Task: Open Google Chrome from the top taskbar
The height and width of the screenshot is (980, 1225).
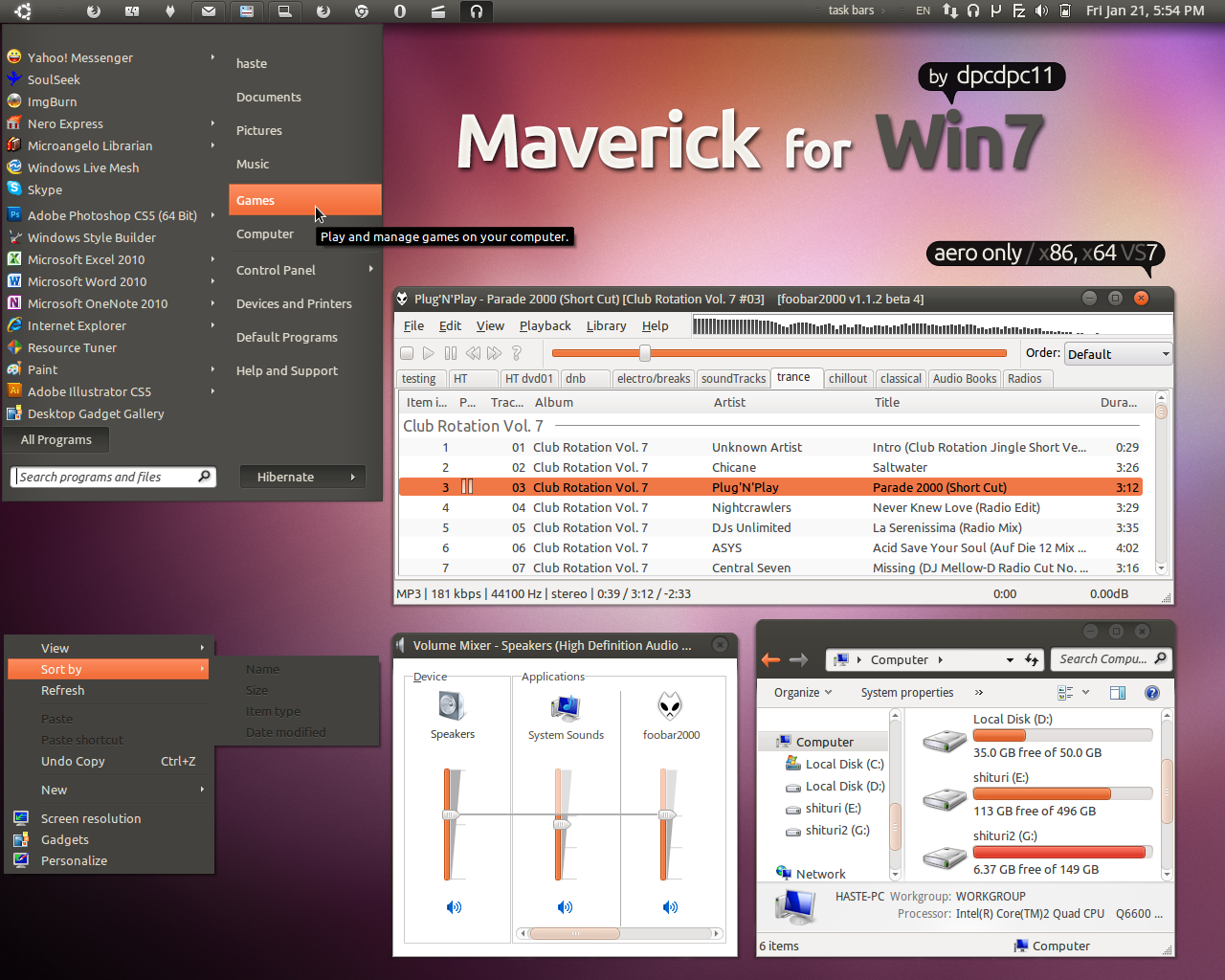Action: [362, 11]
